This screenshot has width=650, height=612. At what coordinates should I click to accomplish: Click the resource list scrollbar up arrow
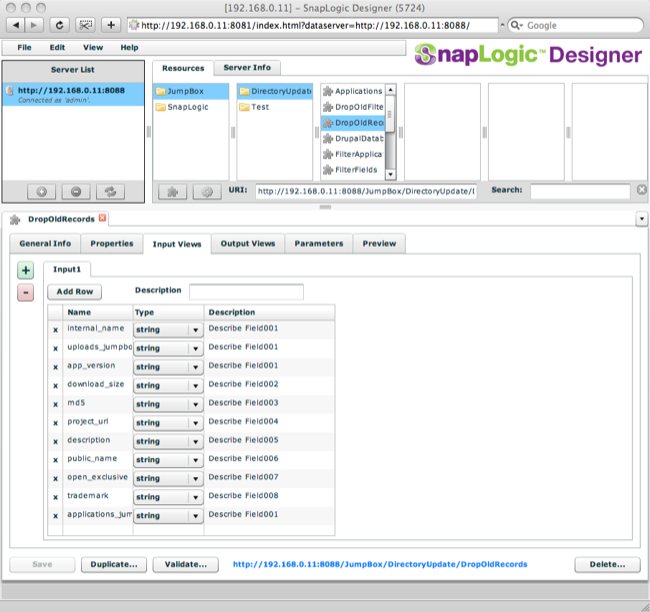(x=390, y=90)
